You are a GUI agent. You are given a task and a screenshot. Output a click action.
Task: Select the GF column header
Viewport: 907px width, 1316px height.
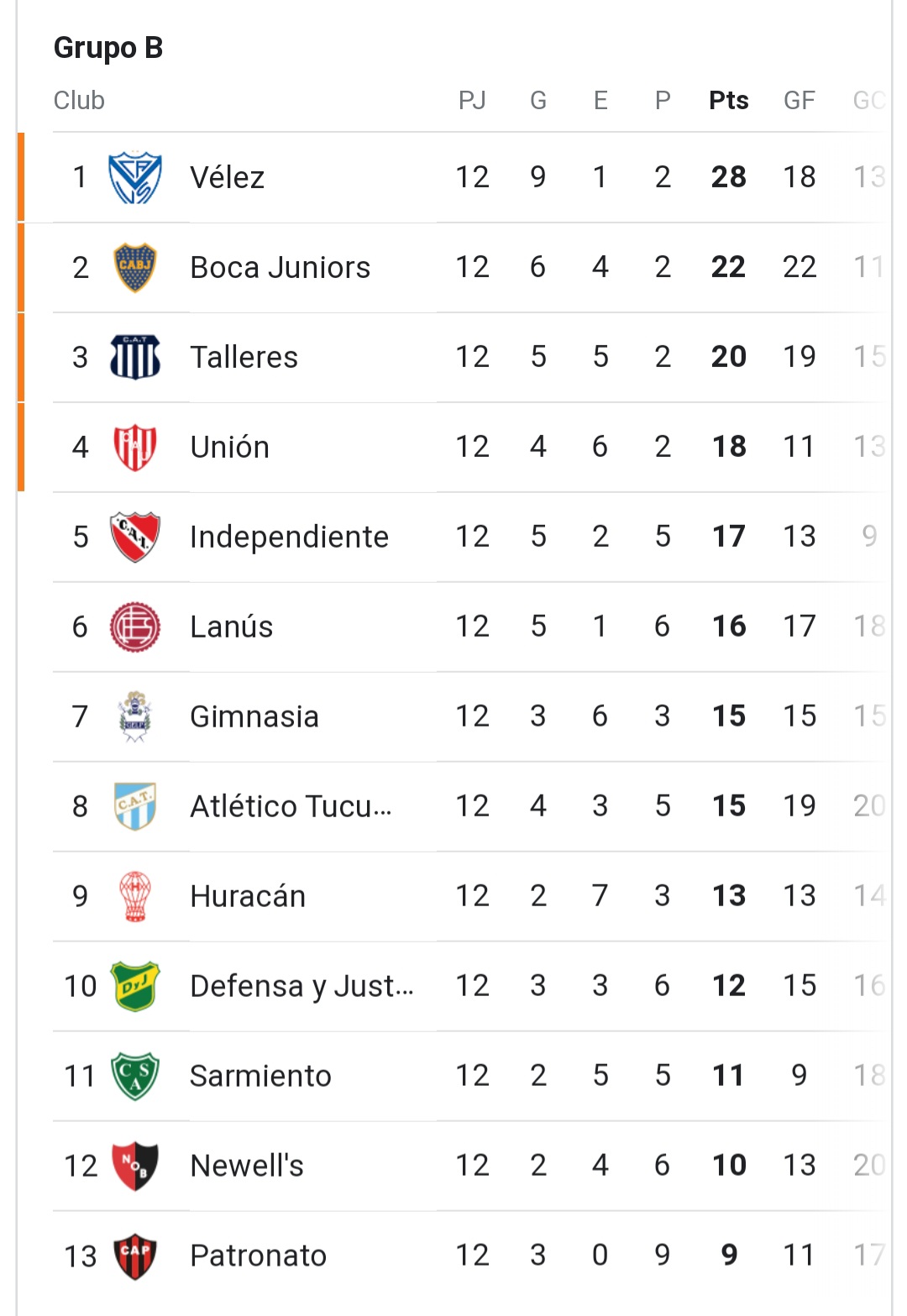pos(799,100)
